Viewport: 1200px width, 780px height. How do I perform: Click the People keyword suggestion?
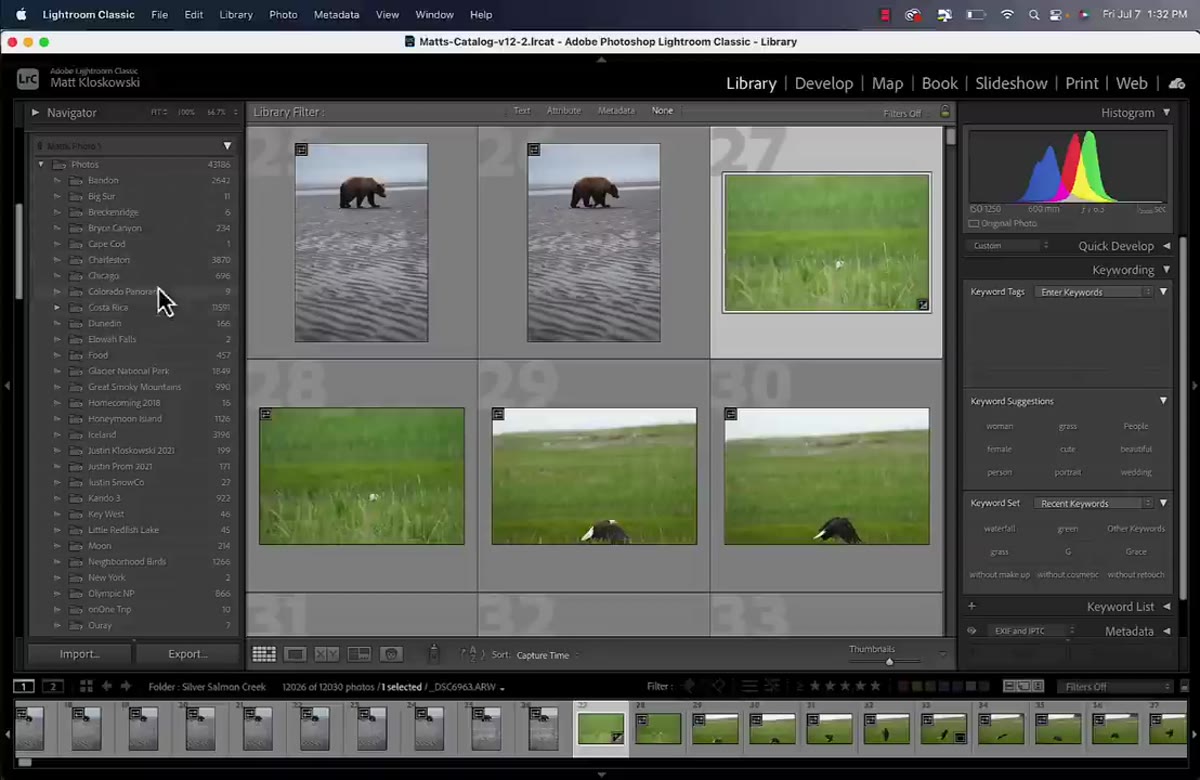tap(1135, 427)
